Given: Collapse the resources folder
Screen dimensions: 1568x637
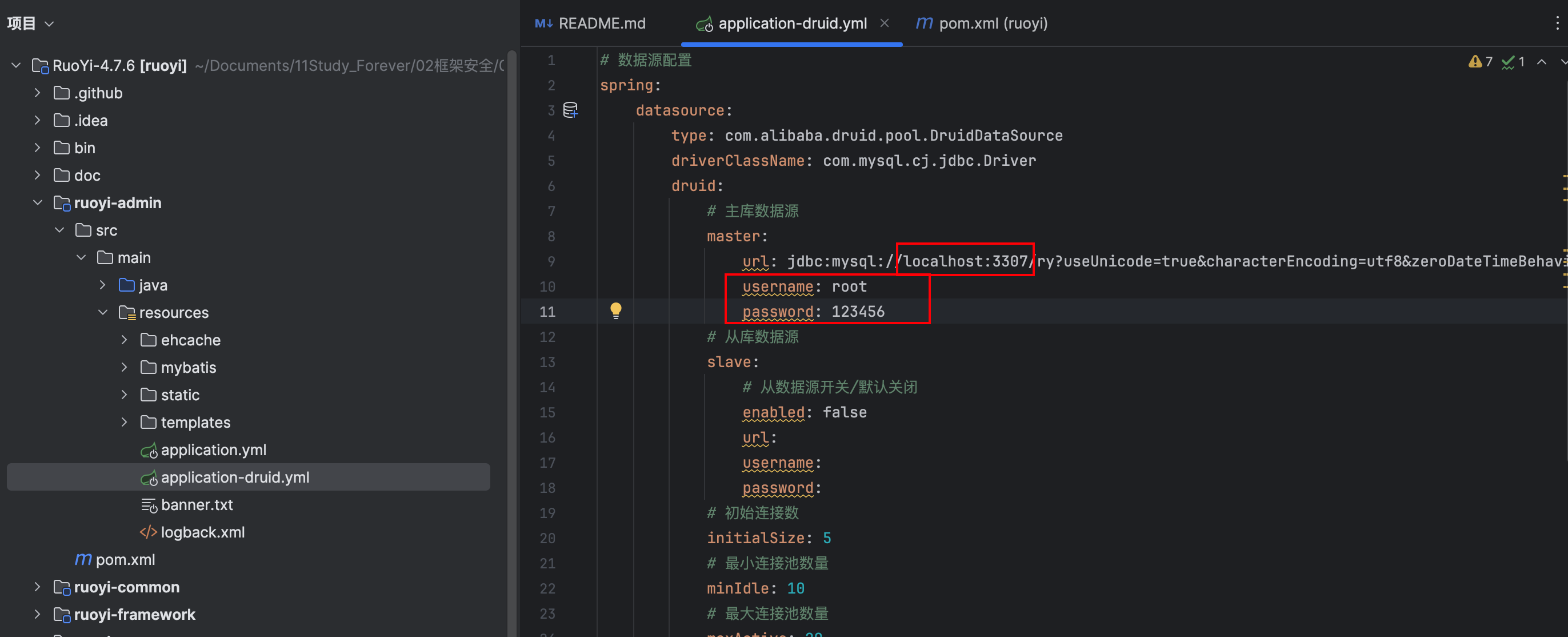Looking at the screenshot, I should click(x=102, y=312).
